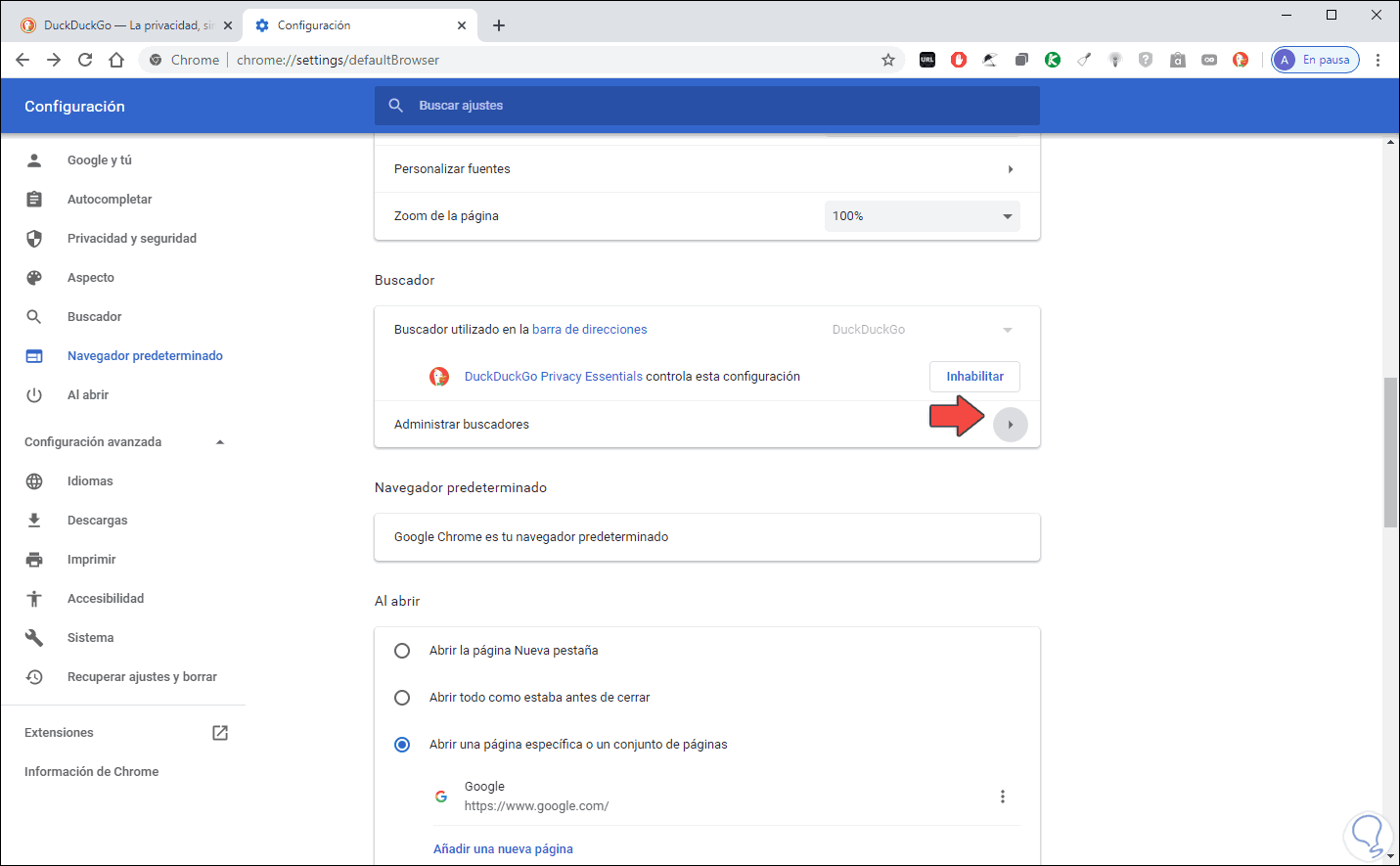Select Abrir la página Nueva pestaña option
Screen dimensions: 1400x866
[x=402, y=651]
